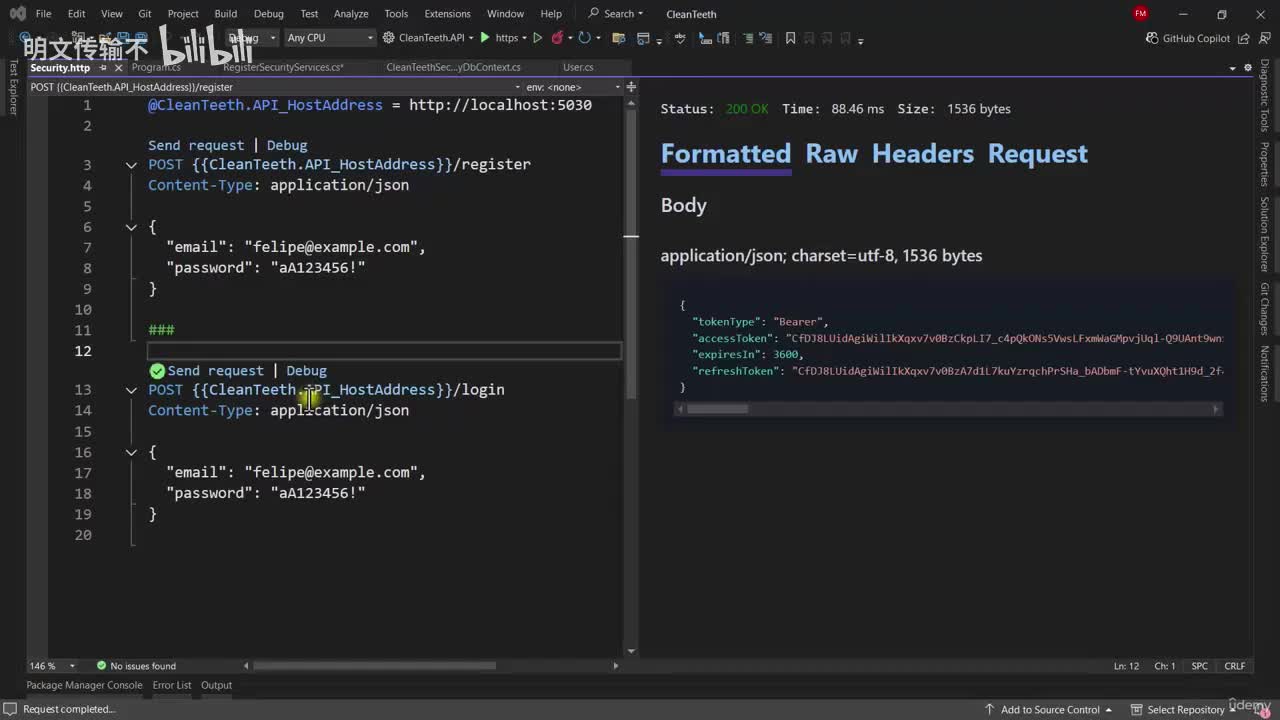The height and width of the screenshot is (720, 1280).
Task: Toggle pin on Security.http tab
Action: pyautogui.click(x=103, y=68)
